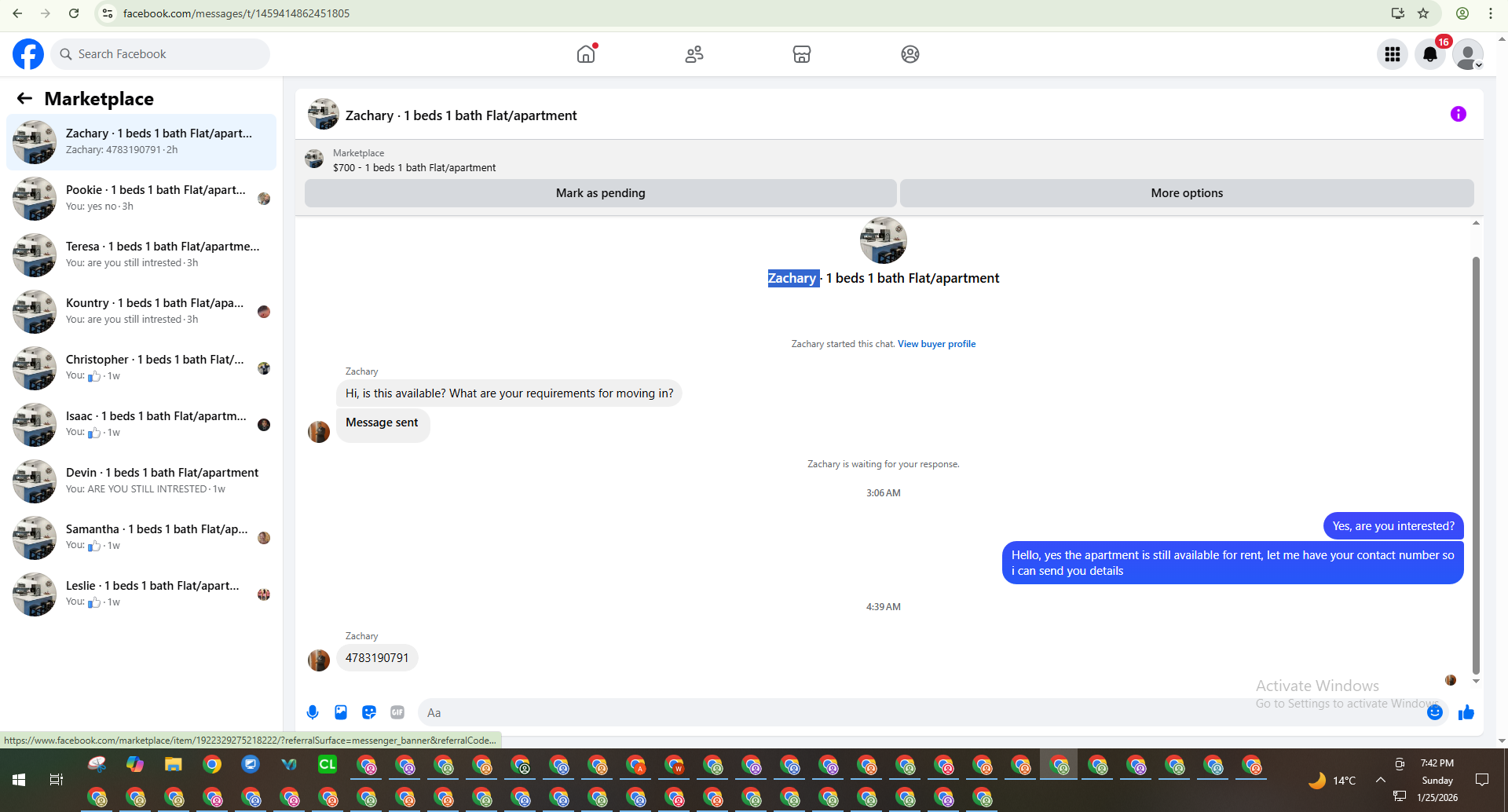Screen dimensions: 1508x812
Task: Click the browser Back arrow
Action: click(17, 13)
